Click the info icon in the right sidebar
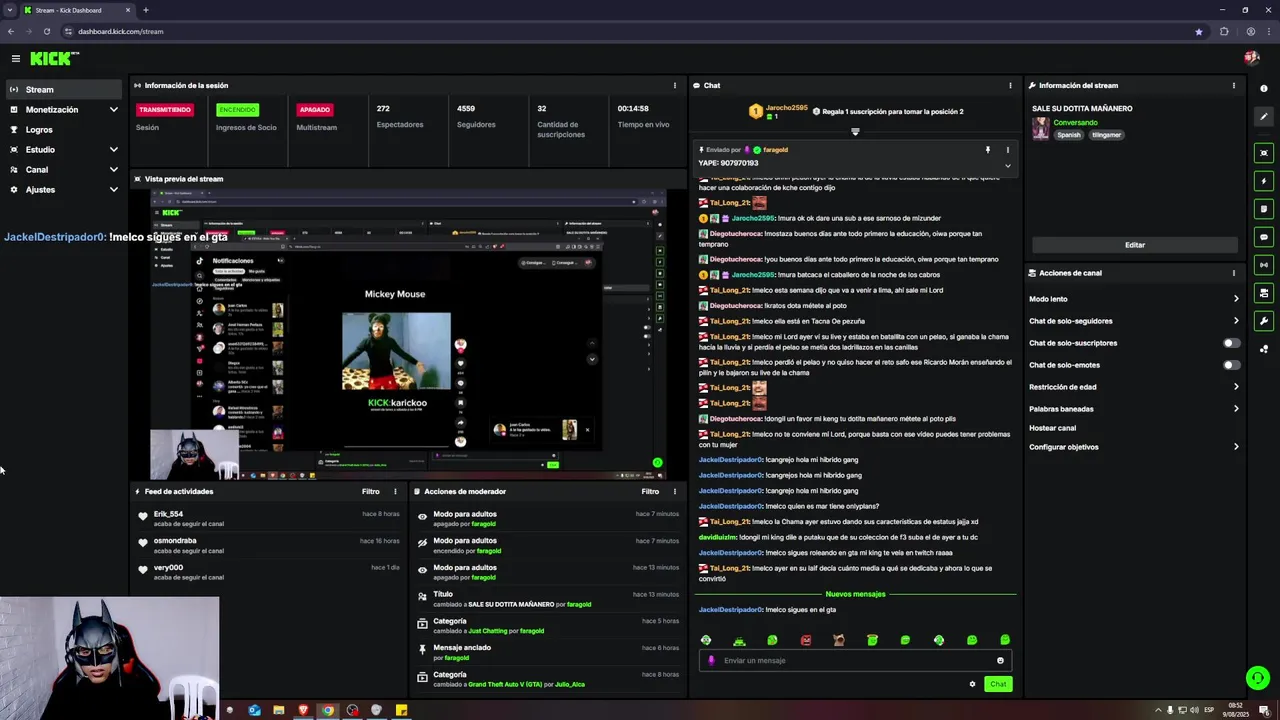This screenshot has height=720, width=1280. [x=1264, y=89]
